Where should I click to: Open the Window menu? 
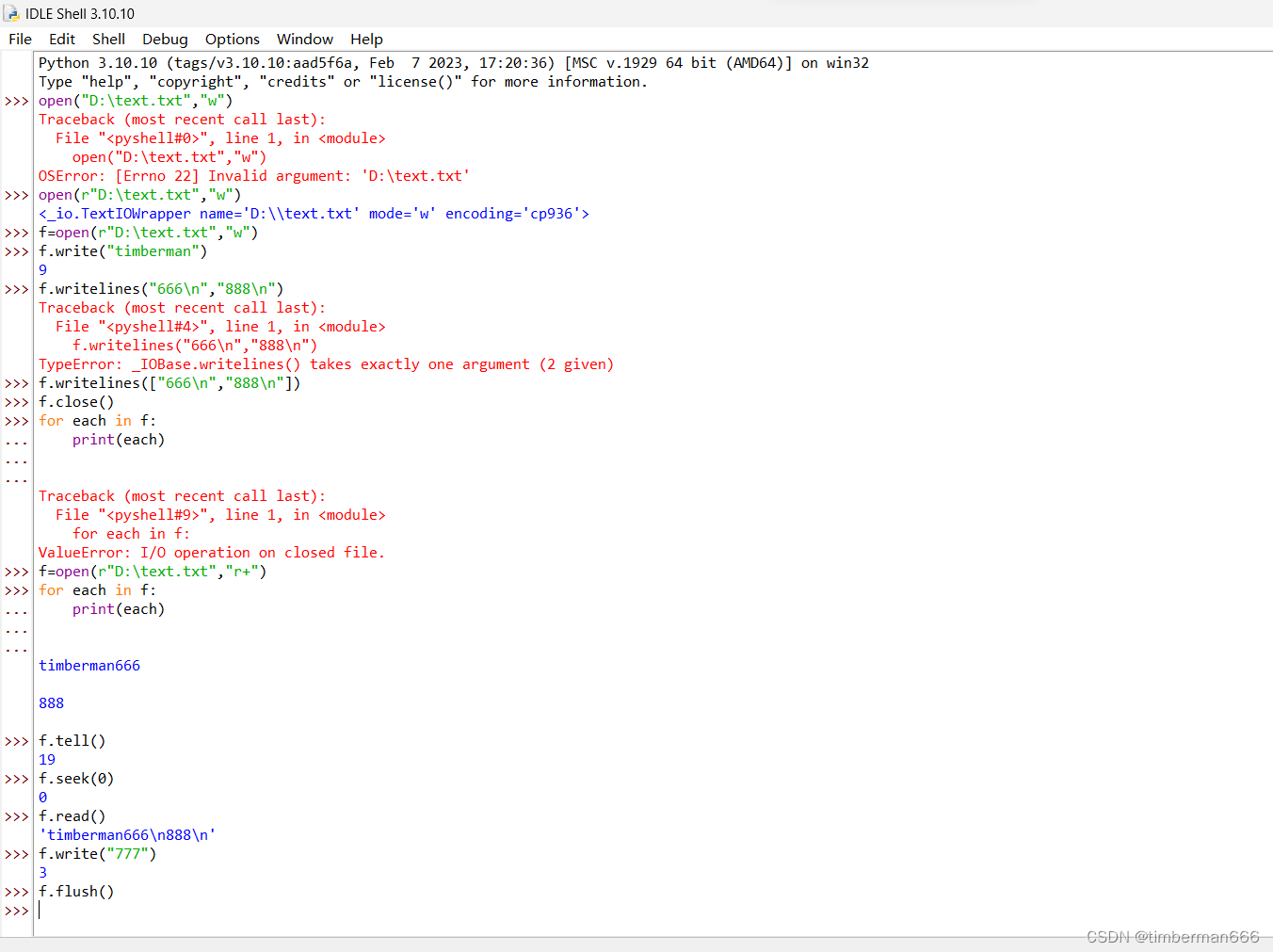pos(304,39)
